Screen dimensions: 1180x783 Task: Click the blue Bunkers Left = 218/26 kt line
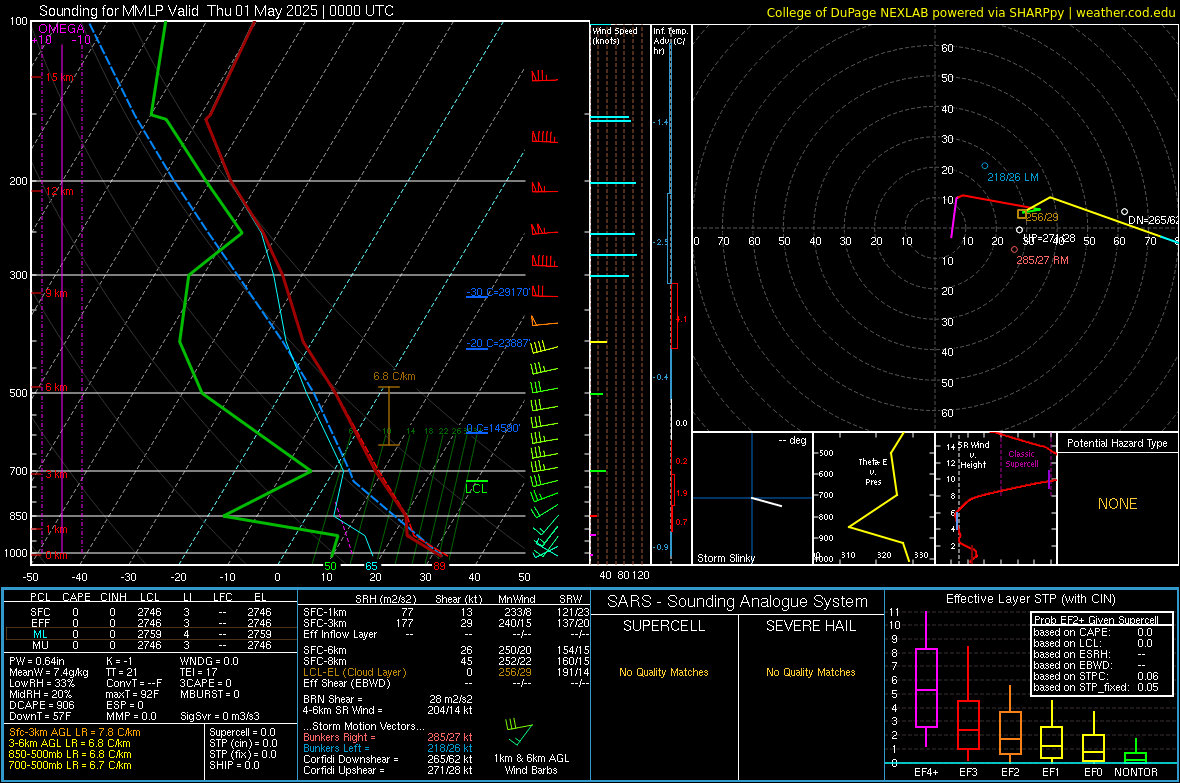(x=388, y=748)
